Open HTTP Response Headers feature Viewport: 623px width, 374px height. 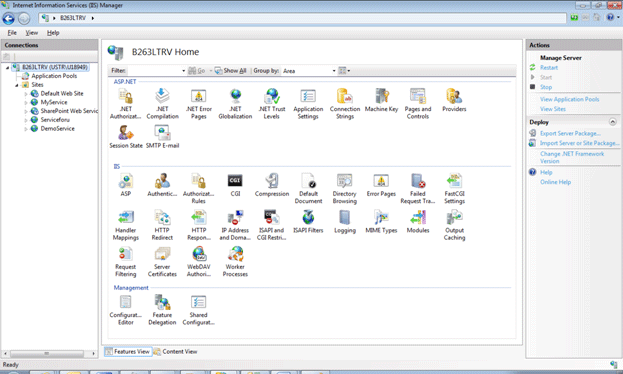(x=199, y=225)
